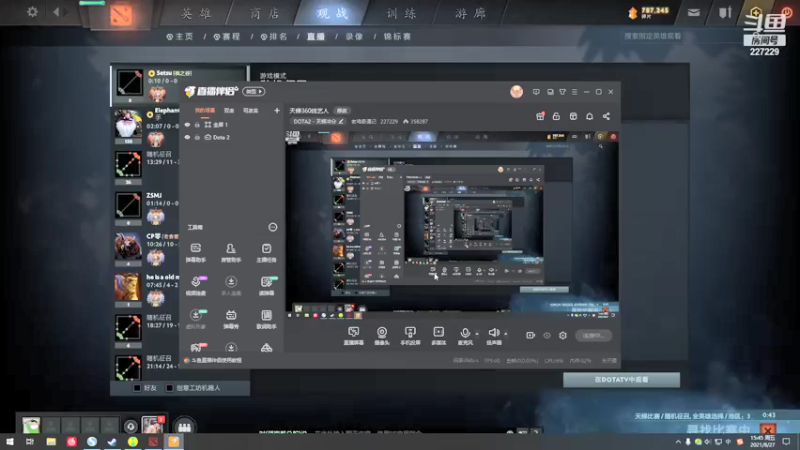Image resolution: width=800 pixels, height=450 pixels.
Task: Open the notification bell in 直播伴侣
Action: pyautogui.click(x=589, y=116)
